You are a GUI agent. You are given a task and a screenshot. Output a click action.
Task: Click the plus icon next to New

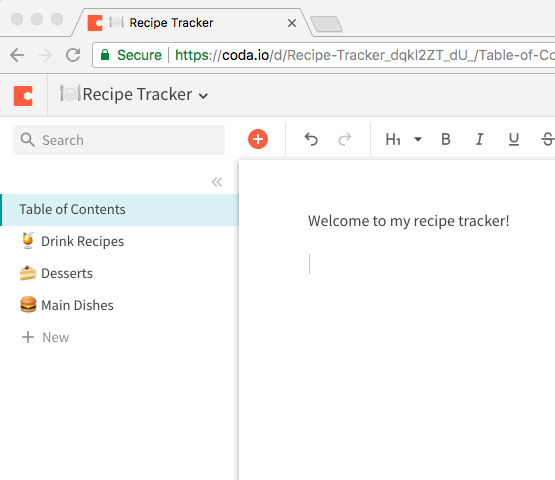coord(28,337)
